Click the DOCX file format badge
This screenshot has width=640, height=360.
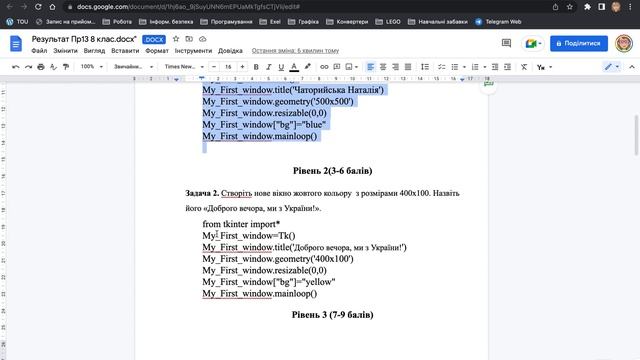(x=154, y=40)
